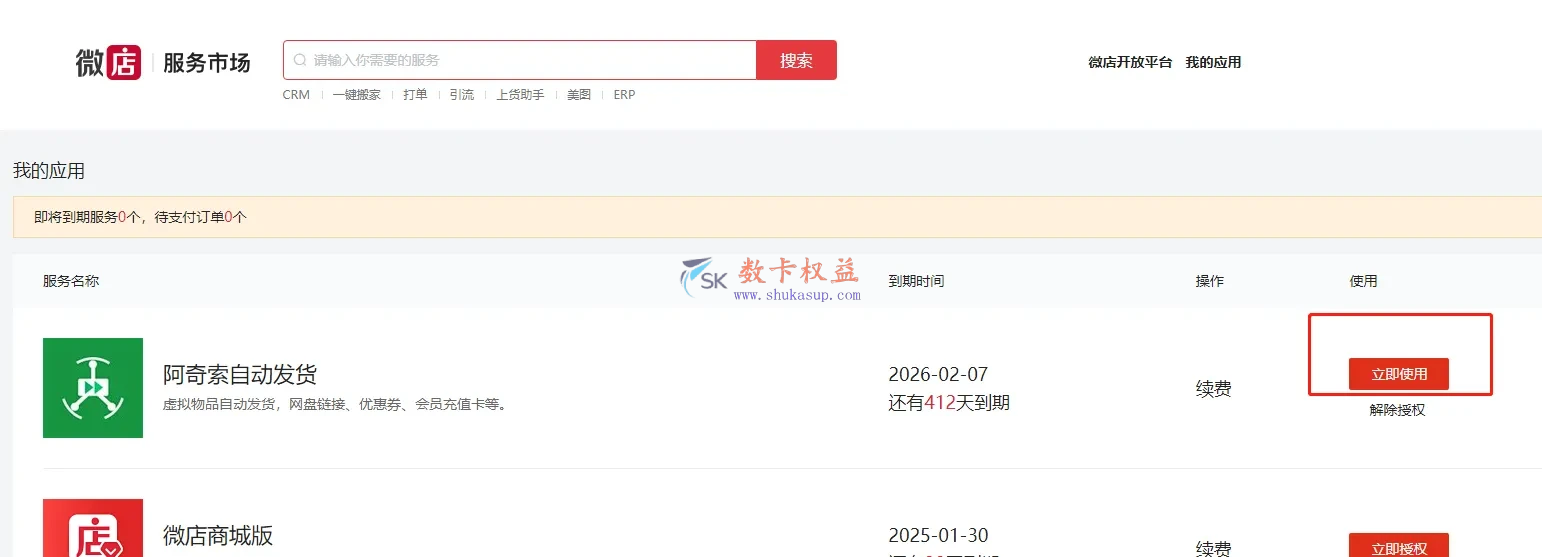
Task: Click the 阿奇索自动发货 service name
Action: point(240,375)
